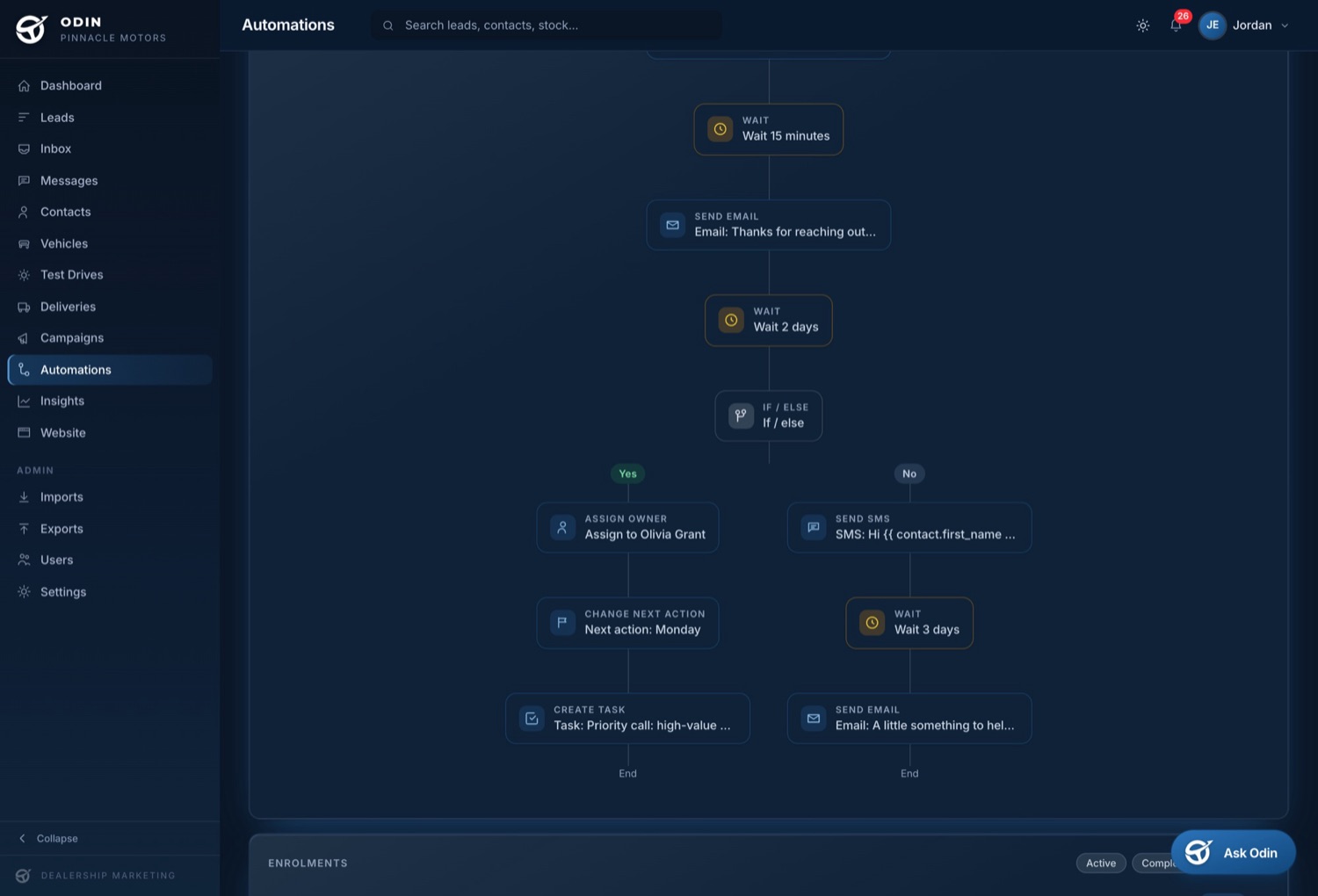Image resolution: width=1318 pixels, height=896 pixels.
Task: Click the Automations sidebar icon
Action: (24, 370)
